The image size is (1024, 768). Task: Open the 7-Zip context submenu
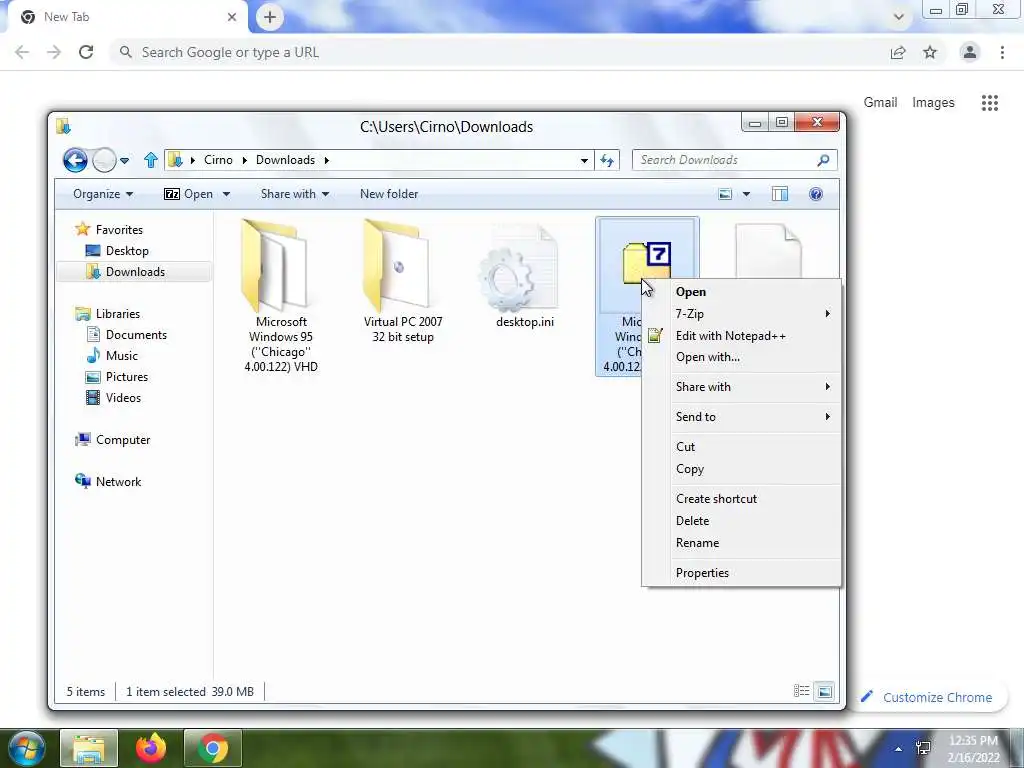coord(741,314)
